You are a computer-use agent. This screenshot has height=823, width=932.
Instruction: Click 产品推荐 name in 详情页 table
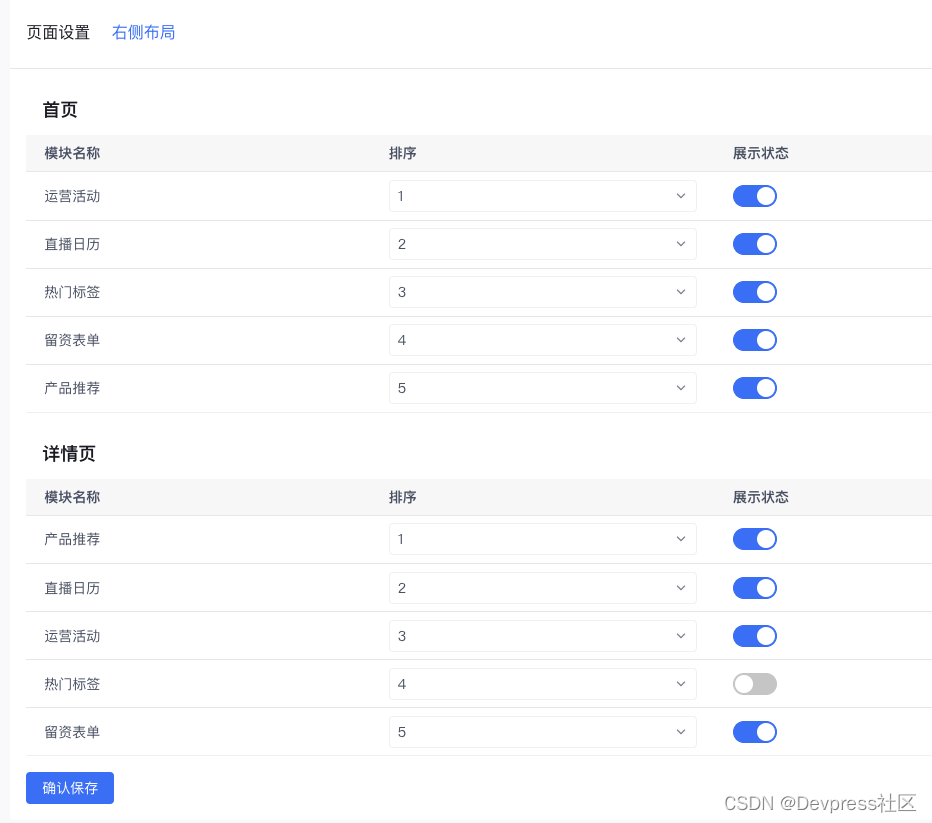[x=72, y=539]
